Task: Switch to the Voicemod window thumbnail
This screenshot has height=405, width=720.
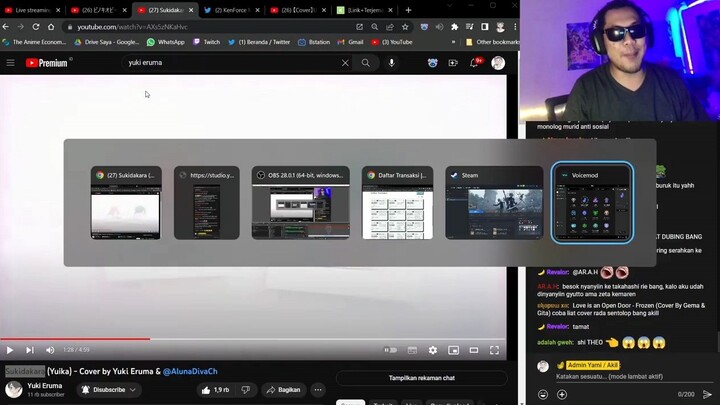Action: point(592,204)
